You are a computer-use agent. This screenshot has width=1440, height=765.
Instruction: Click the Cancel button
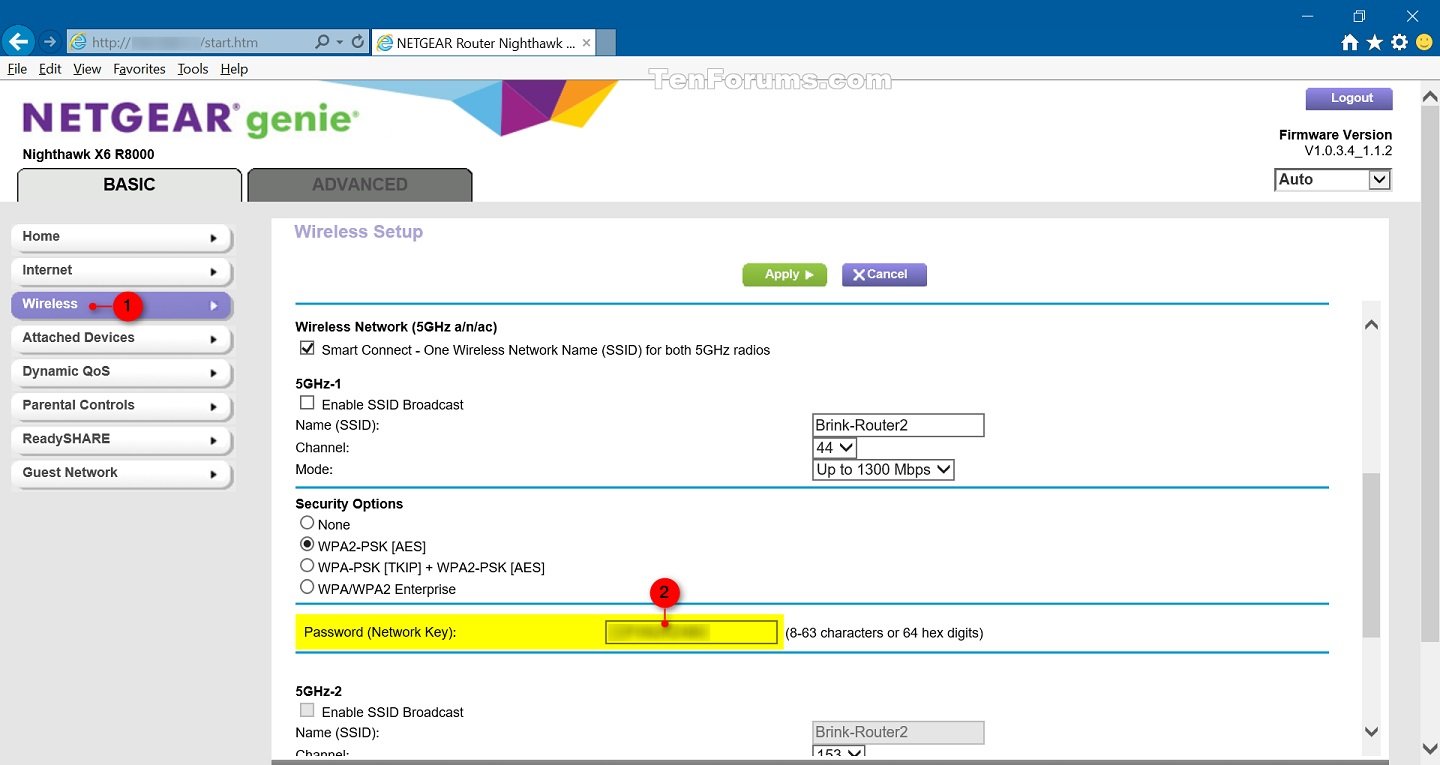(884, 275)
